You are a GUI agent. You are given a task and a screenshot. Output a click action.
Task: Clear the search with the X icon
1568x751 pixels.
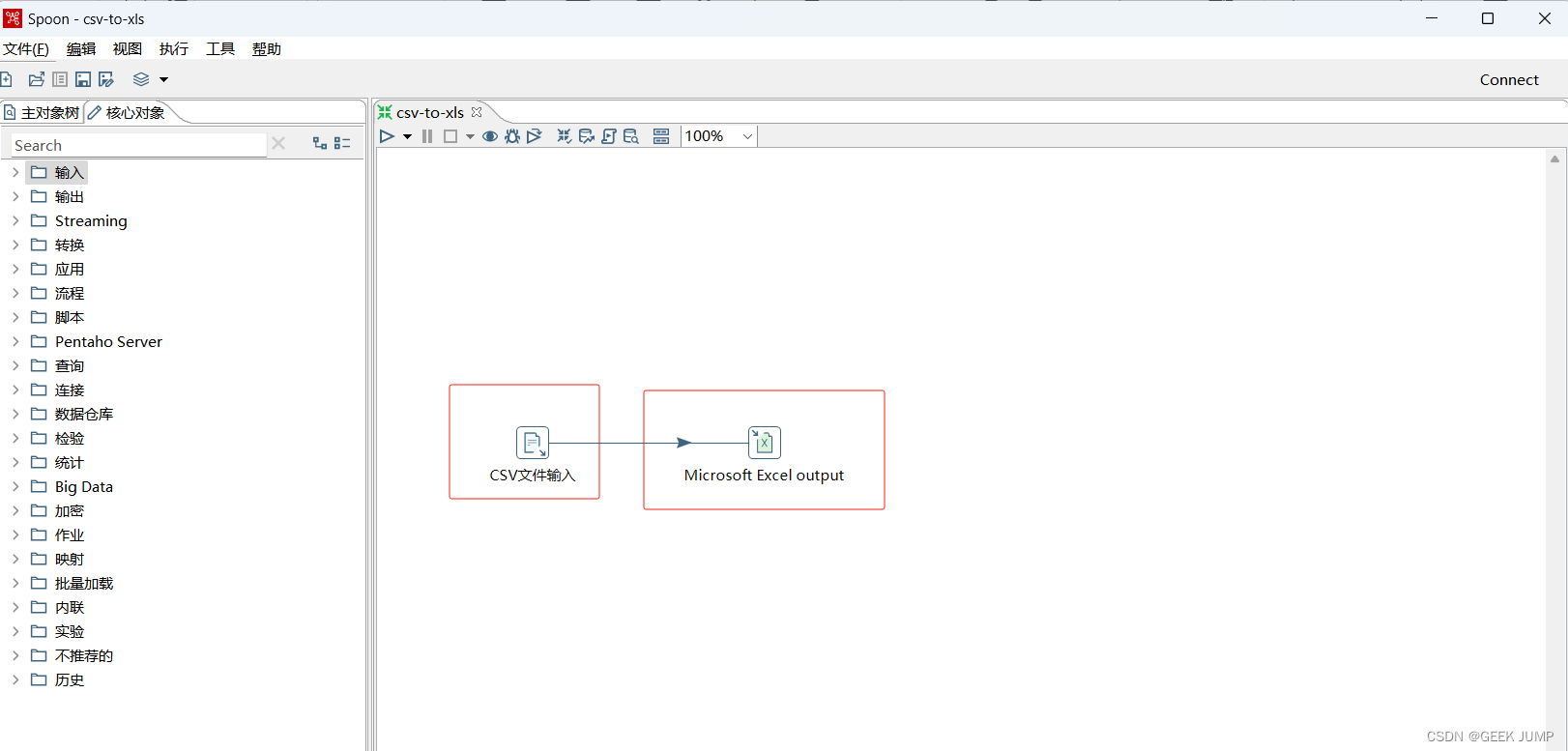click(278, 143)
